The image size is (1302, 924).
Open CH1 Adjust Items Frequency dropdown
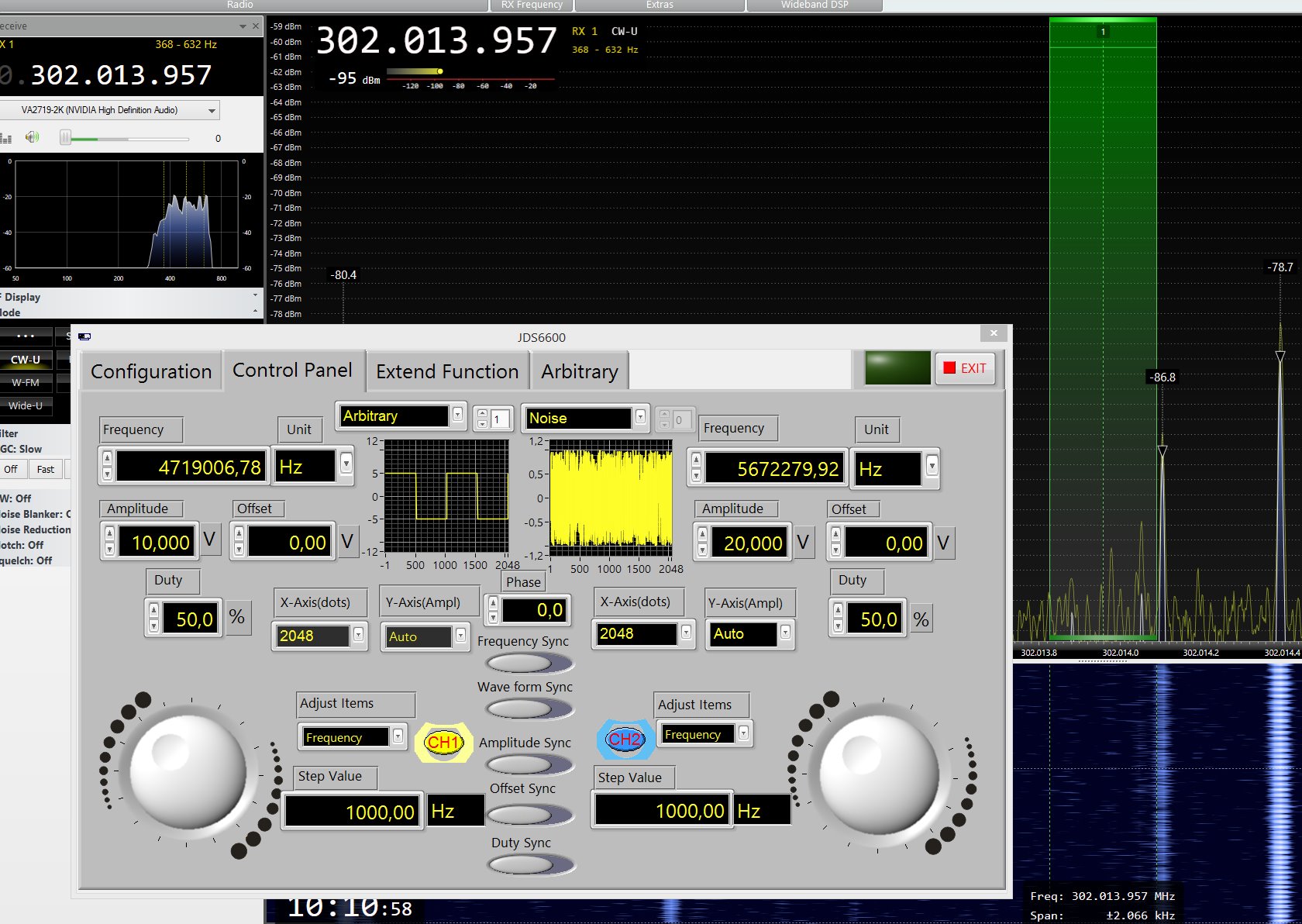click(x=398, y=736)
